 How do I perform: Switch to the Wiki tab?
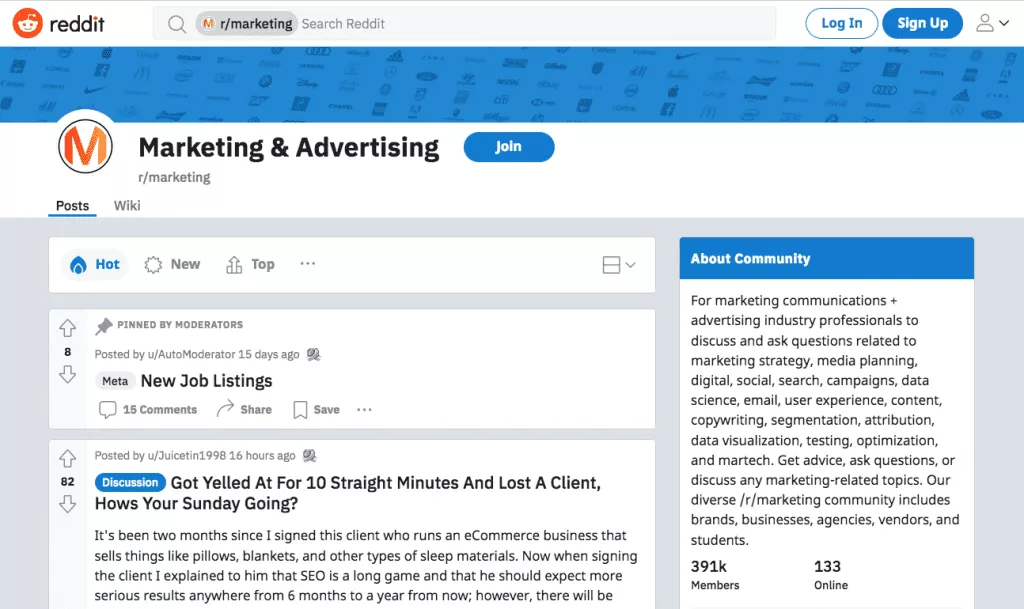[x=127, y=206]
